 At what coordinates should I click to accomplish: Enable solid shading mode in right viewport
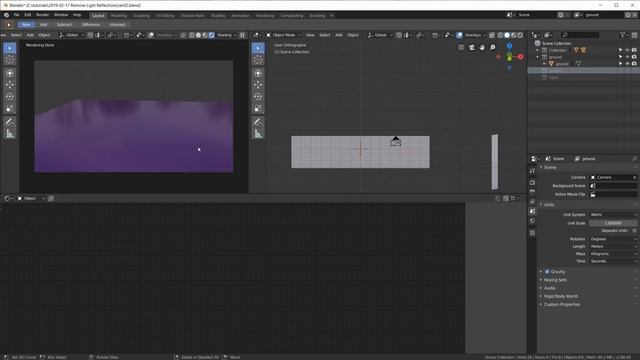(507, 35)
